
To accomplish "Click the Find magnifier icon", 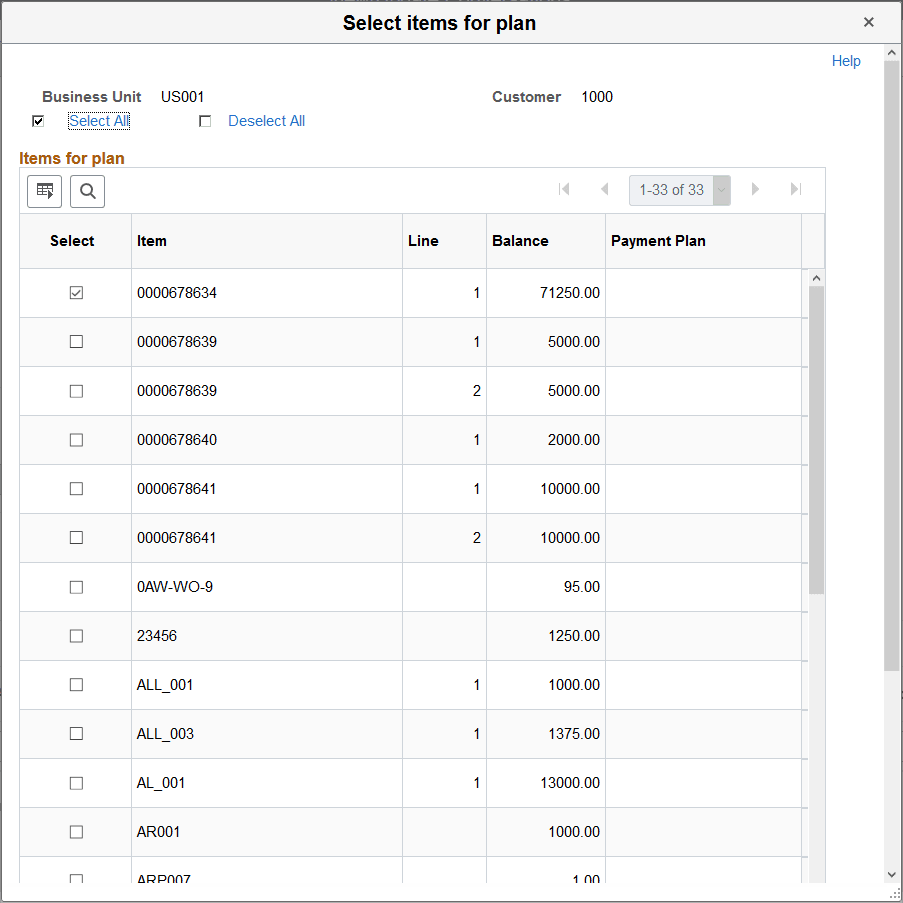I will [87, 191].
